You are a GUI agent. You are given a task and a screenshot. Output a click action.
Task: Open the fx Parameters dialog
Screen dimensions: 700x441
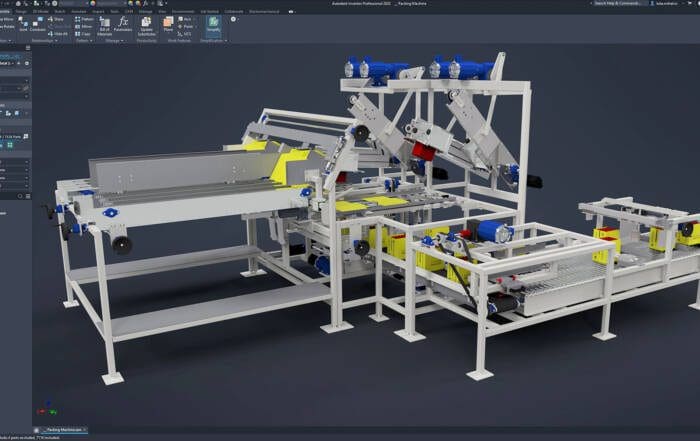coord(123,24)
